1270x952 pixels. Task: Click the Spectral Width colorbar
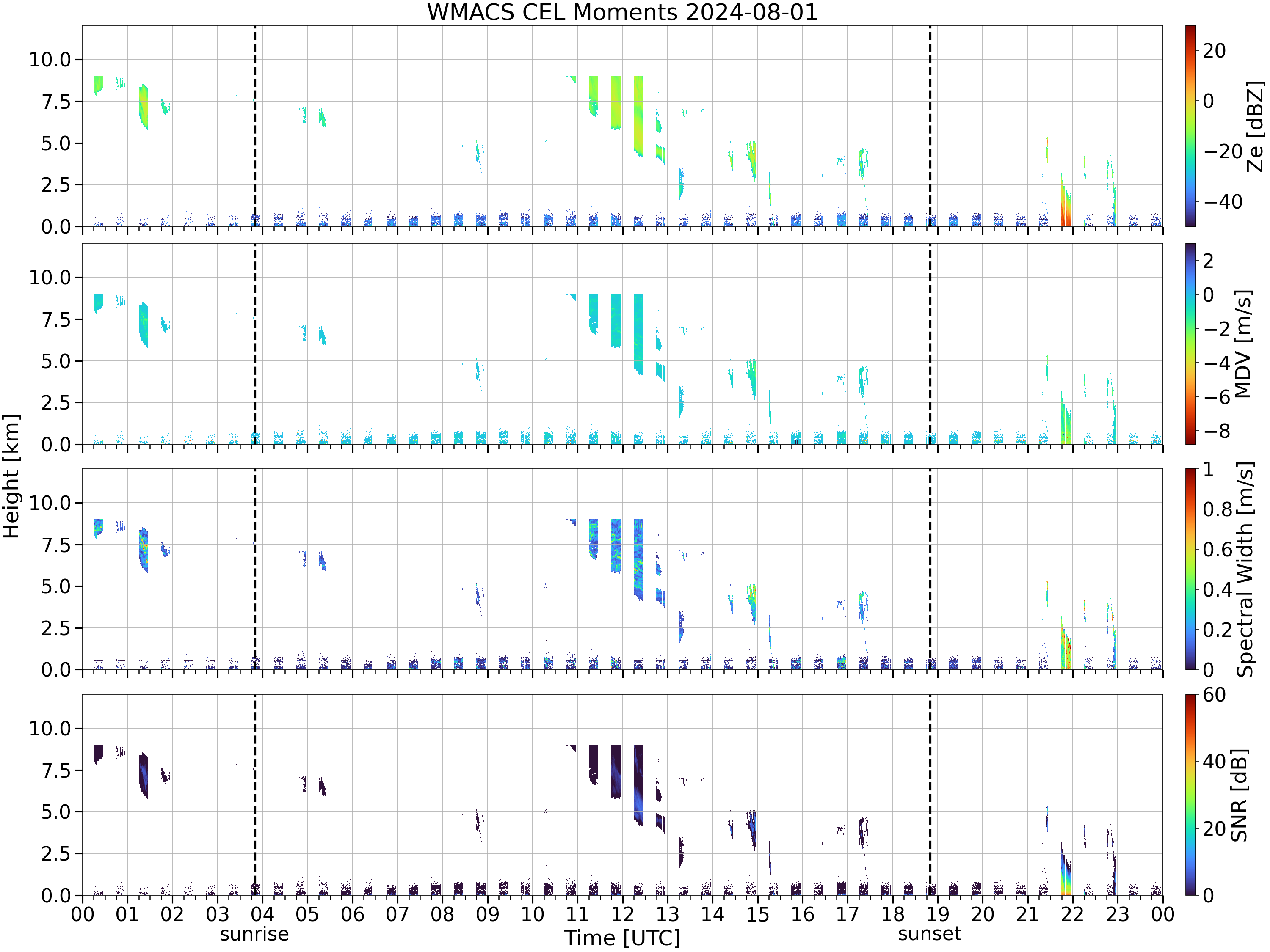[x=1191, y=569]
